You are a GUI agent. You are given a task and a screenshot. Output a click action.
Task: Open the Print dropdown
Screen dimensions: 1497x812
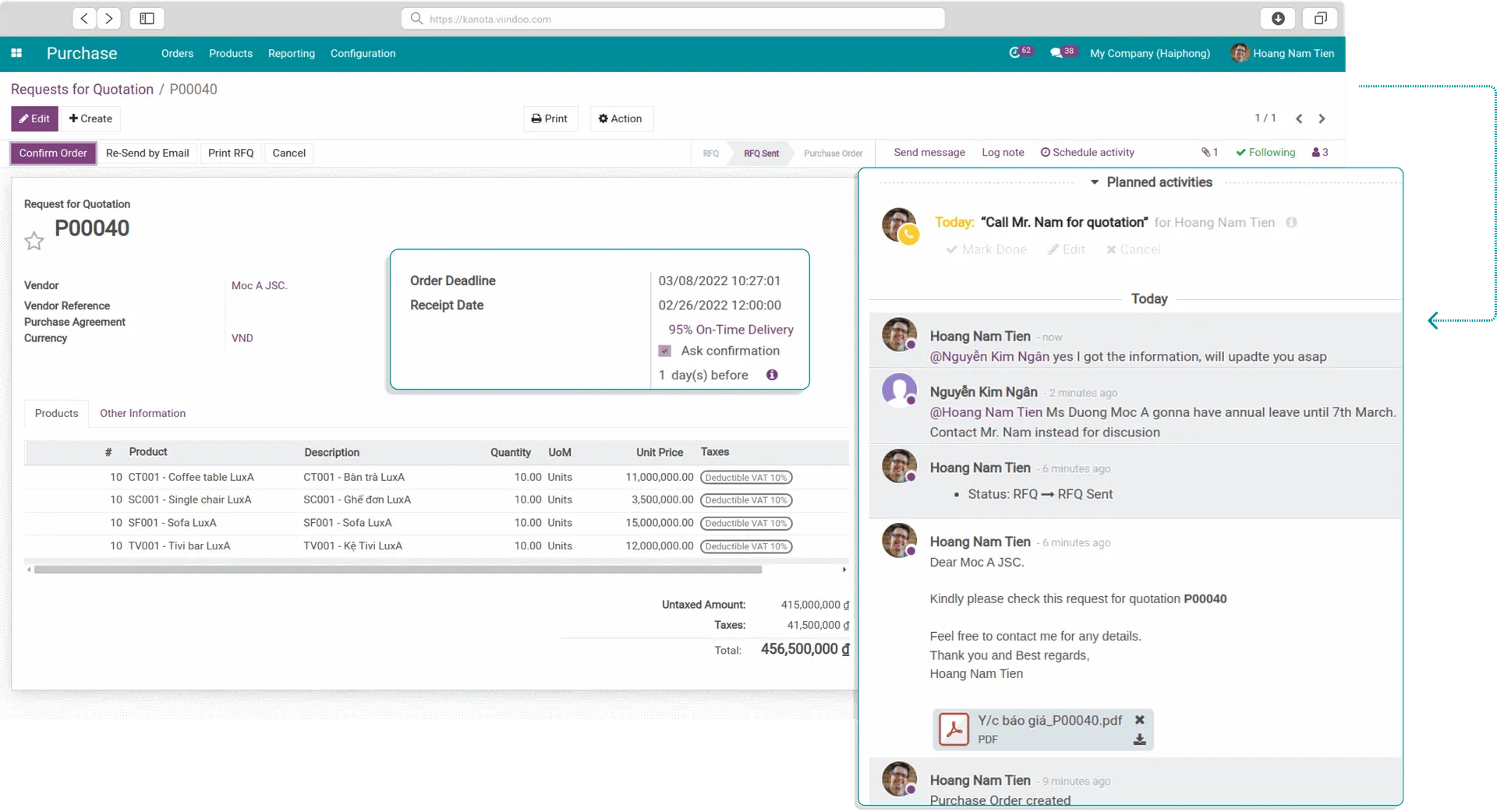pyautogui.click(x=550, y=118)
